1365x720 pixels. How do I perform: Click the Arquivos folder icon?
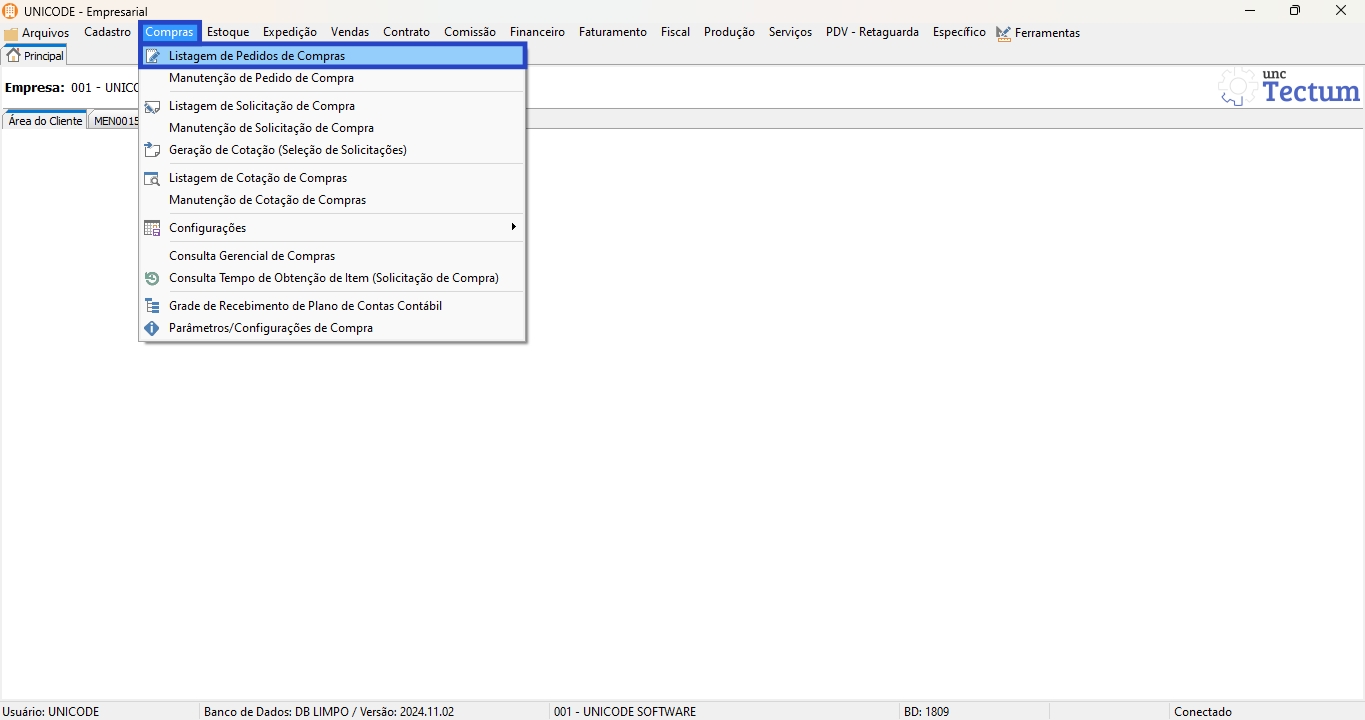click(11, 33)
